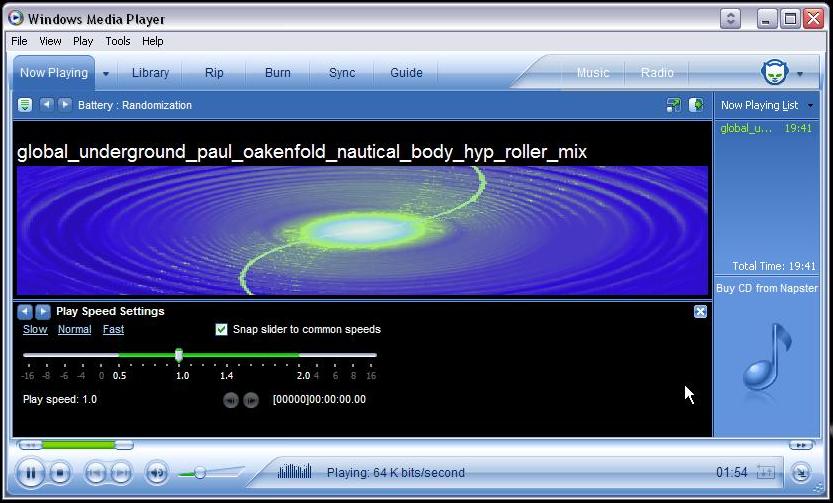Open the Napster online store icon

click(775, 72)
